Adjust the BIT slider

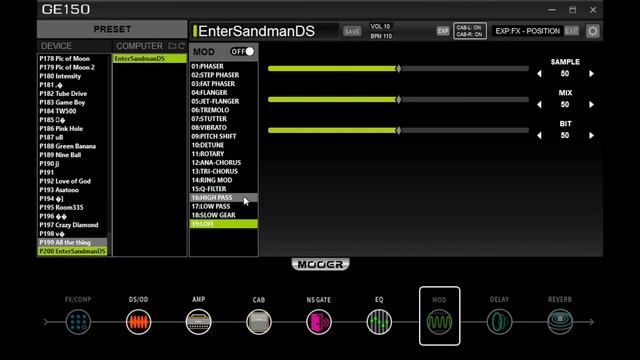(398, 130)
